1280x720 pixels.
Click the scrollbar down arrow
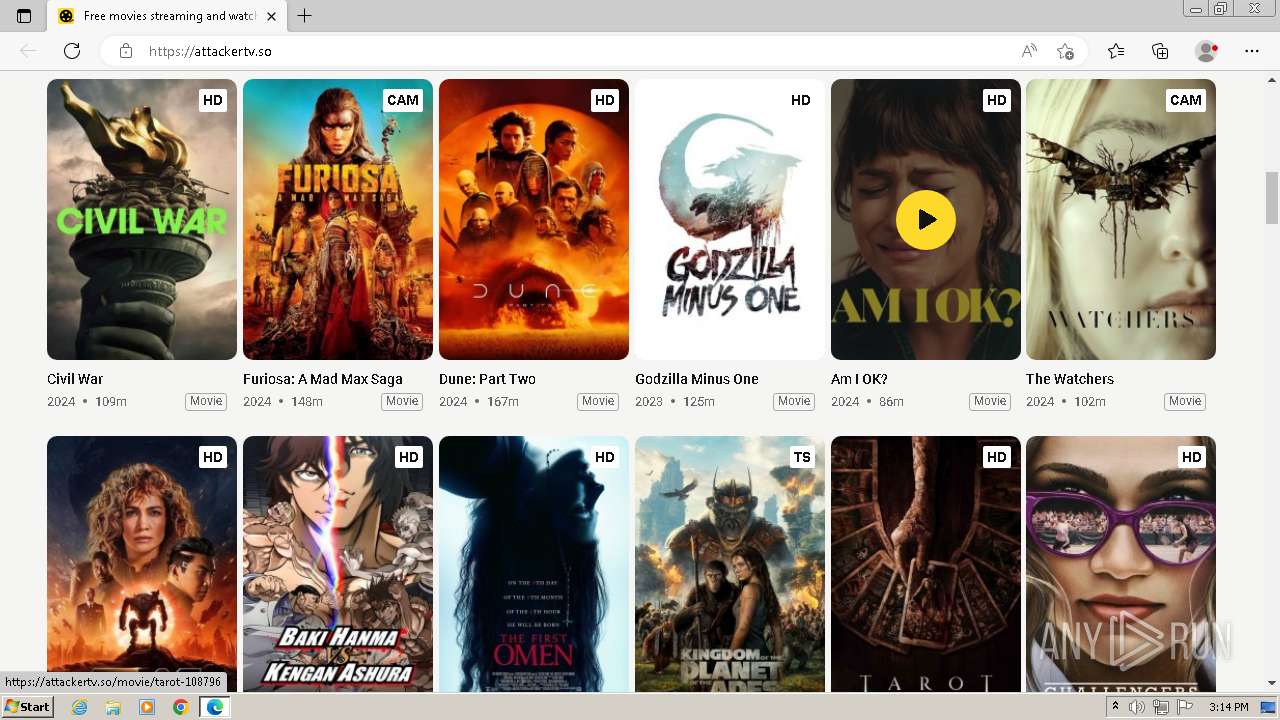pos(1272,683)
